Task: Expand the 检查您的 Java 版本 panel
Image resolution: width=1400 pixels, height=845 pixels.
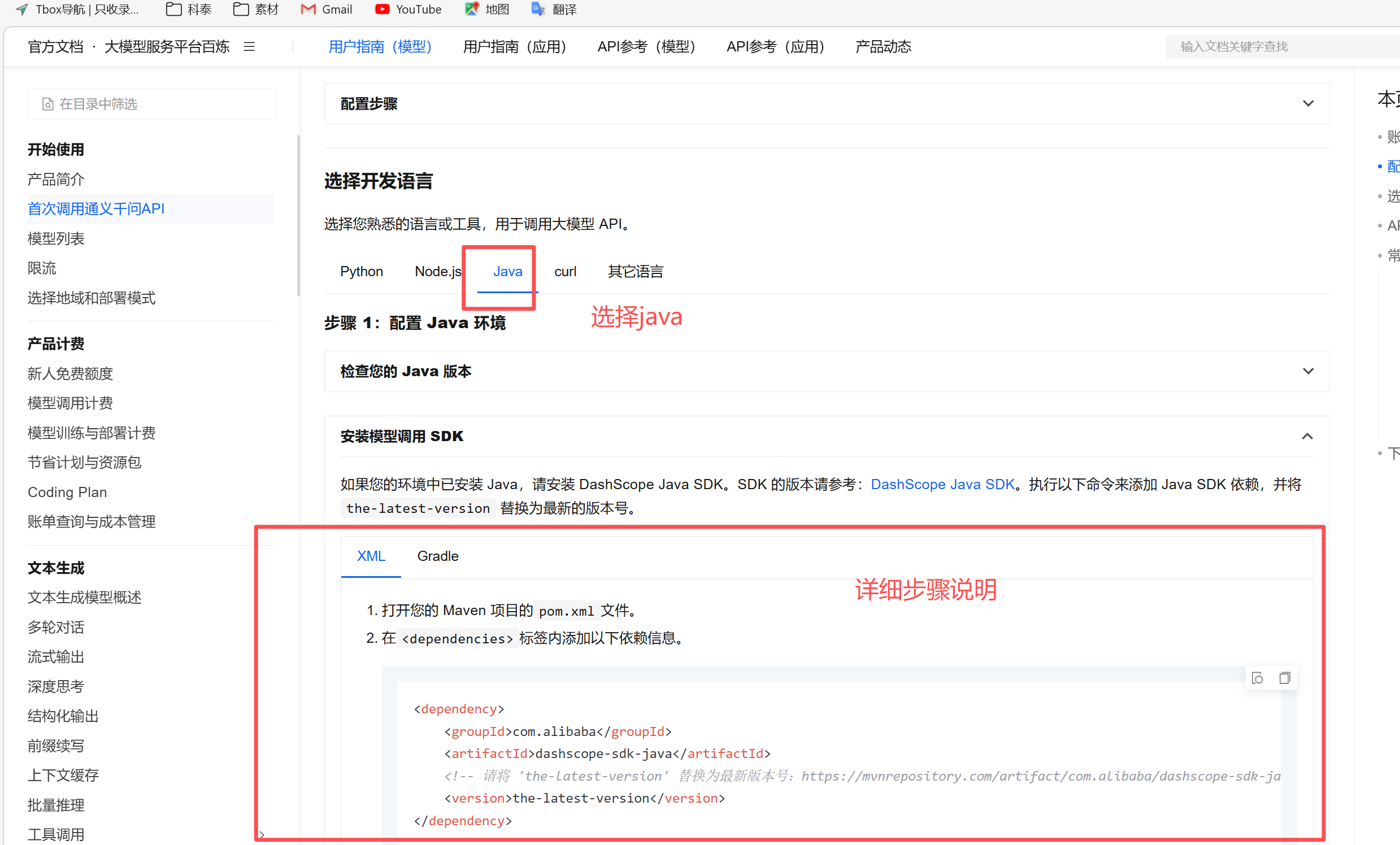Action: (x=1308, y=372)
